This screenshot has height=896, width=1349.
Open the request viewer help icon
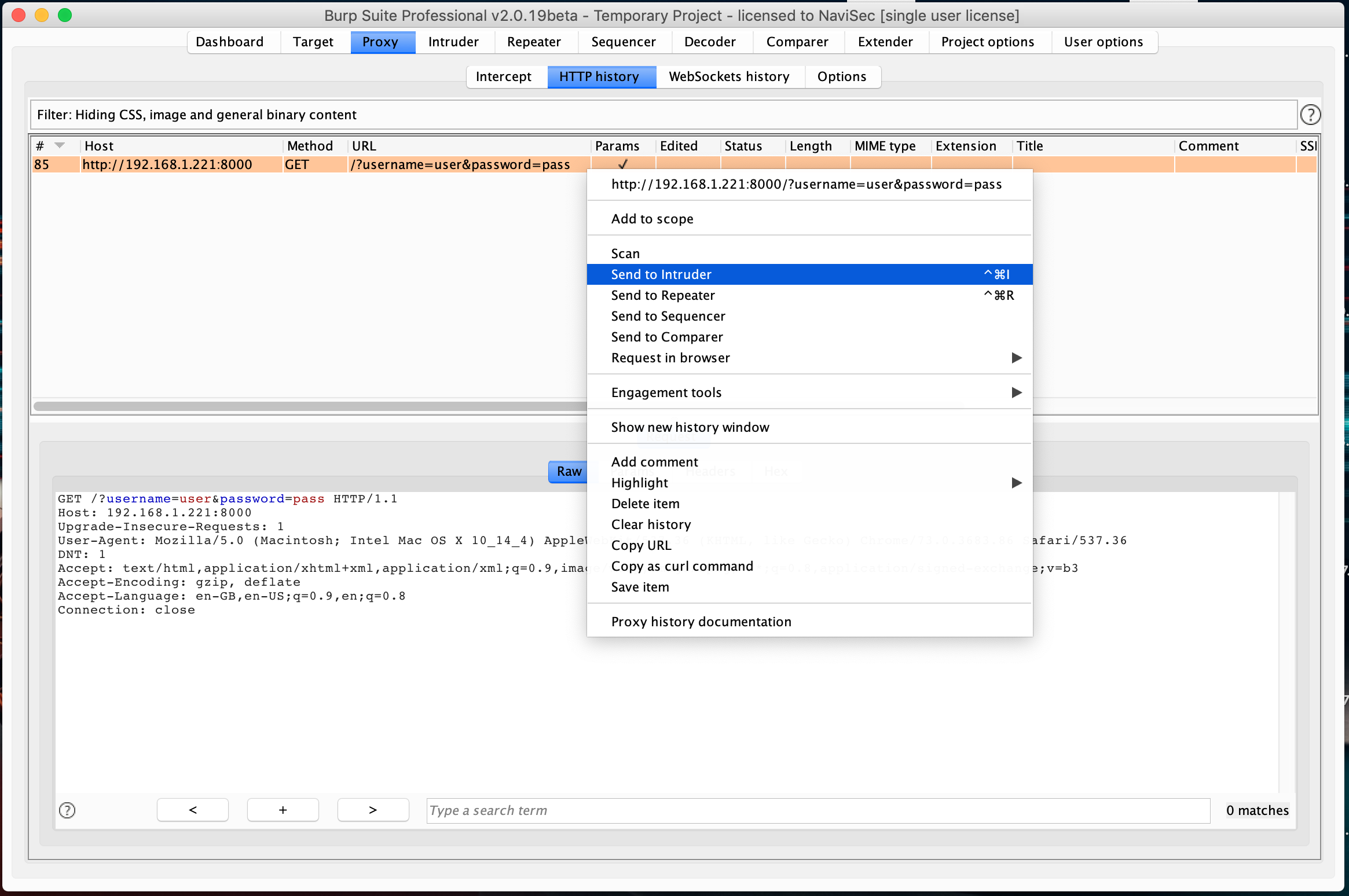pyautogui.click(x=67, y=810)
